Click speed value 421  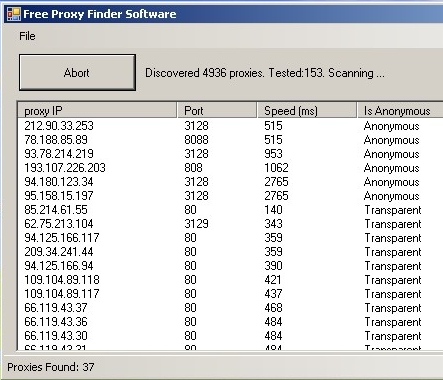[273, 280]
